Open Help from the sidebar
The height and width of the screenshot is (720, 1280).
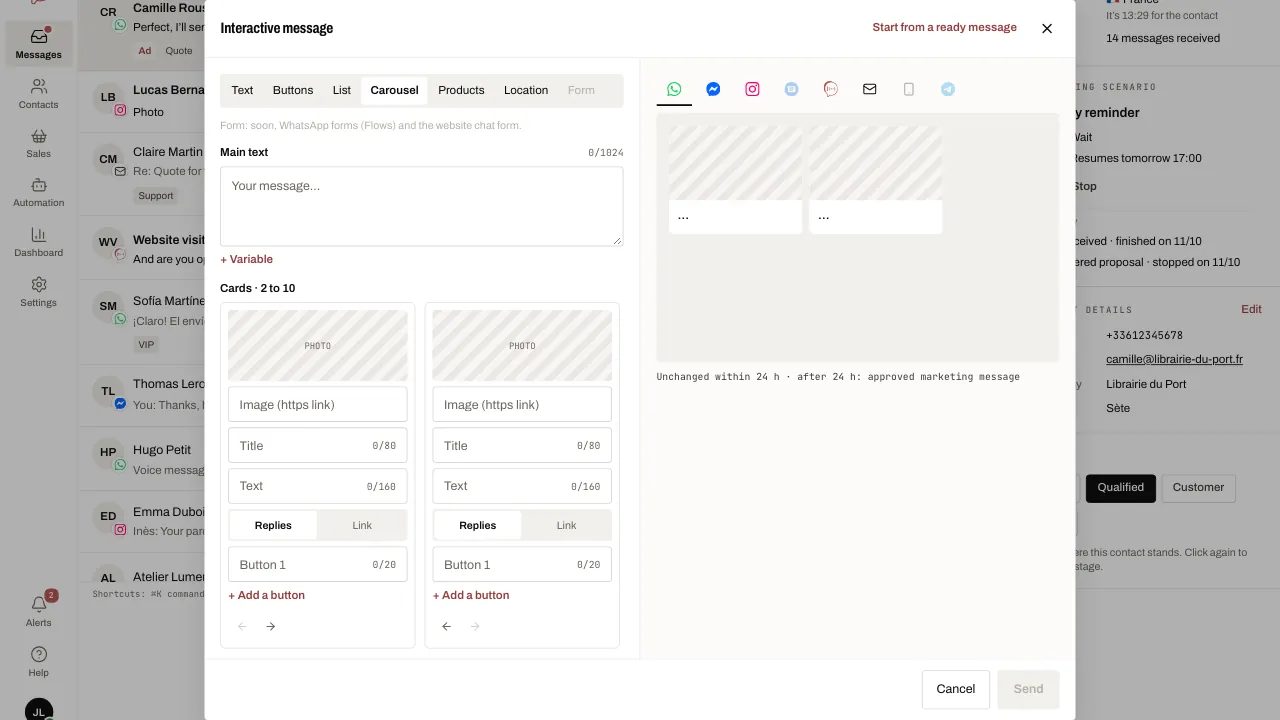click(39, 662)
